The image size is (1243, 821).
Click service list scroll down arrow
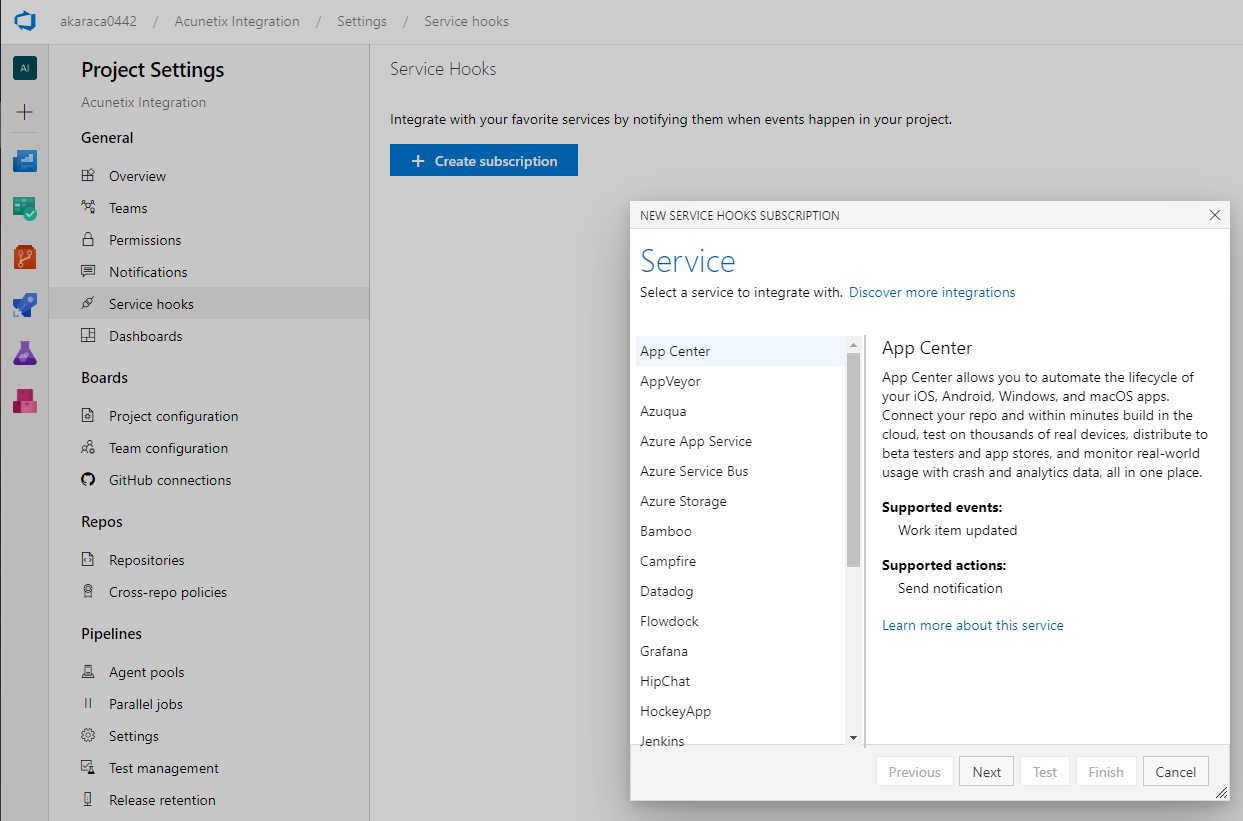[x=853, y=737]
